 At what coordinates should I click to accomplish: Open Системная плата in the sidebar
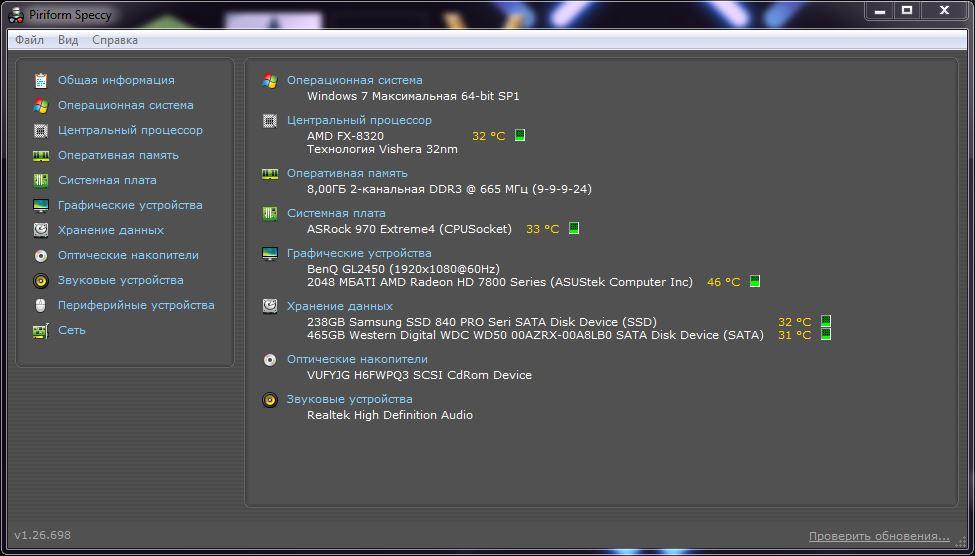pos(108,180)
